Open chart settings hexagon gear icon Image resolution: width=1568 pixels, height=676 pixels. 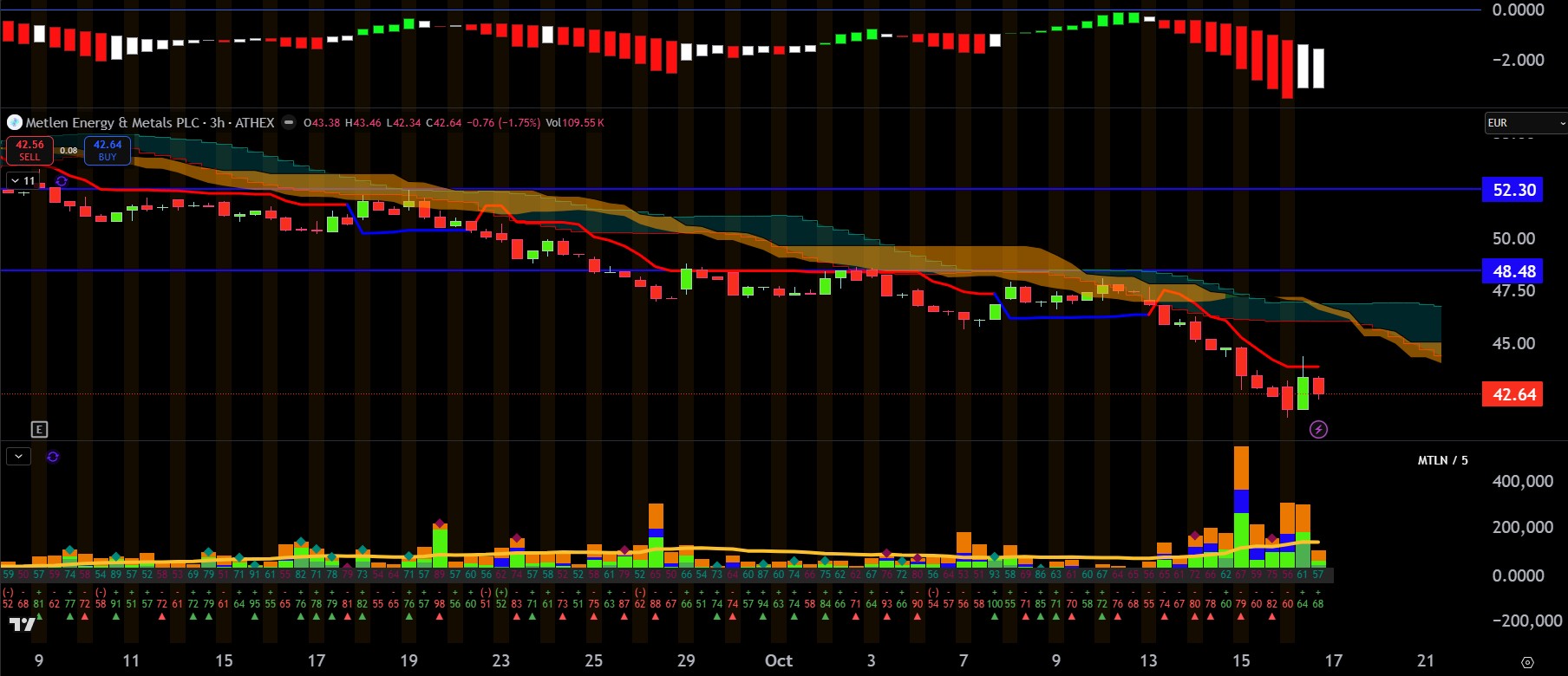(1527, 662)
